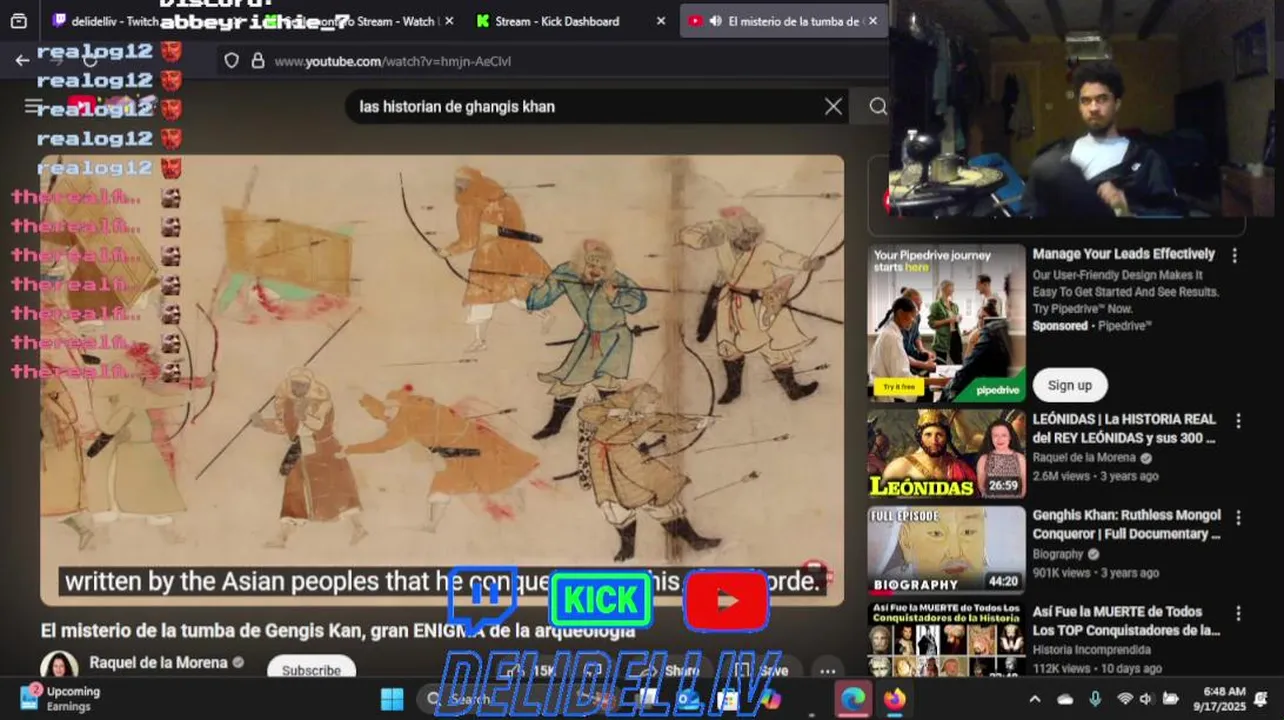Open more actions menu beside Save
The image size is (1284, 720).
[827, 671]
